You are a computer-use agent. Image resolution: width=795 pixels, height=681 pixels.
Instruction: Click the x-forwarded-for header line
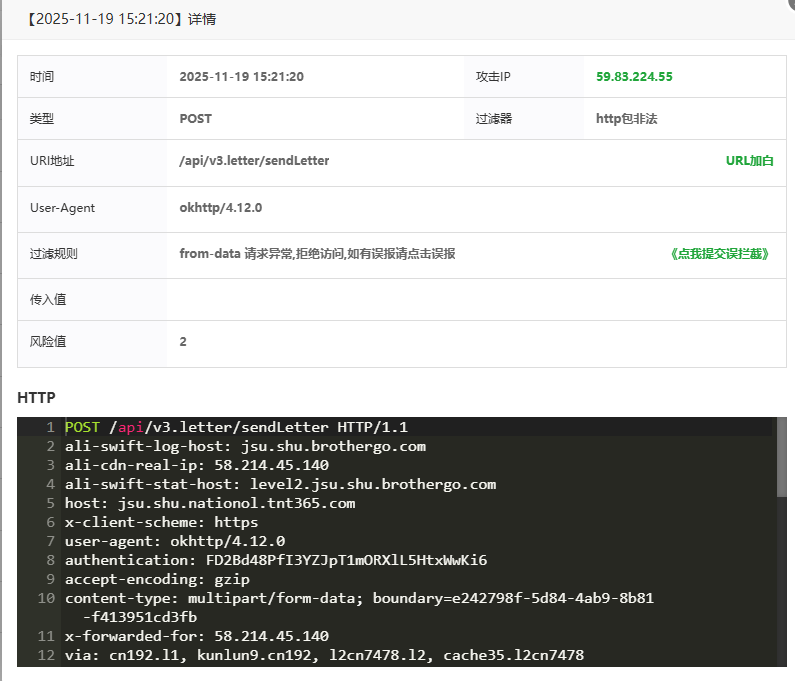click(x=197, y=636)
